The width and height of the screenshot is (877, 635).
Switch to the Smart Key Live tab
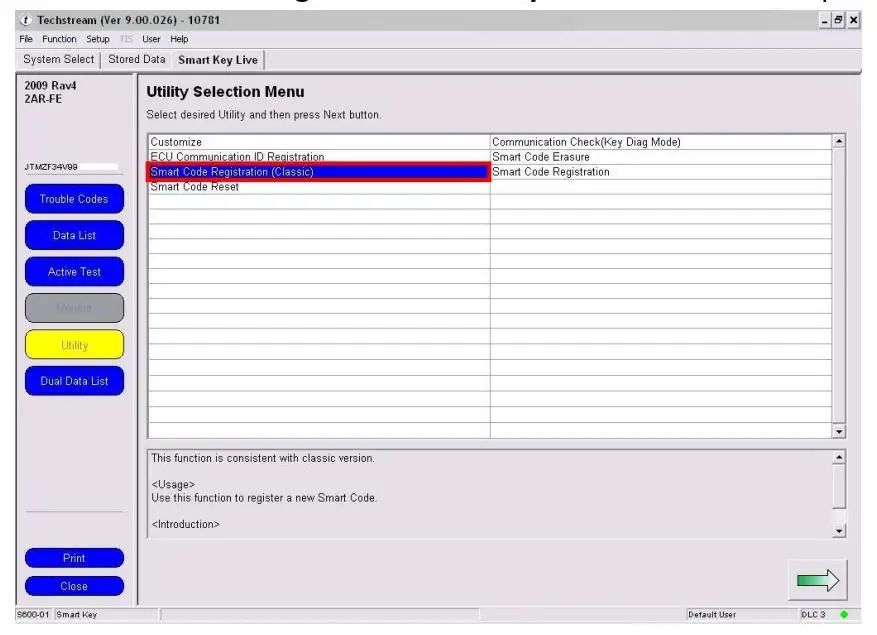tap(218, 60)
